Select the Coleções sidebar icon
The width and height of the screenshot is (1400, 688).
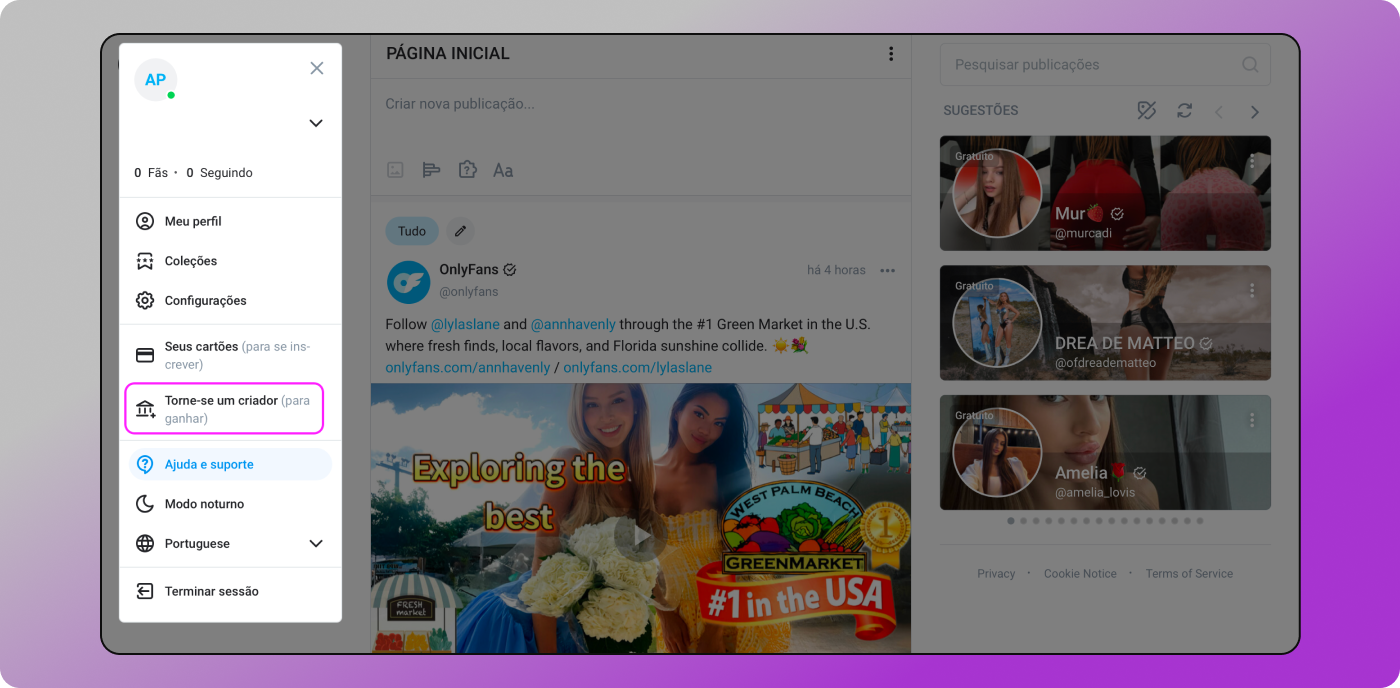click(x=145, y=261)
